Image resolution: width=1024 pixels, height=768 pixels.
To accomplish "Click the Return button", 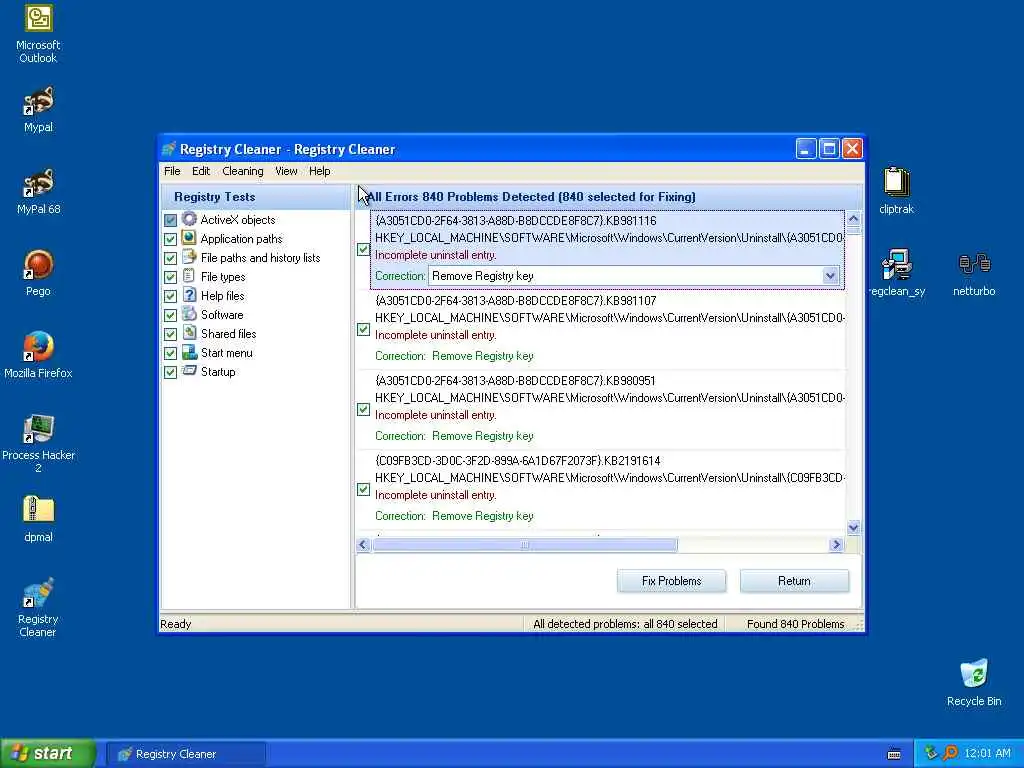I will pyautogui.click(x=794, y=581).
